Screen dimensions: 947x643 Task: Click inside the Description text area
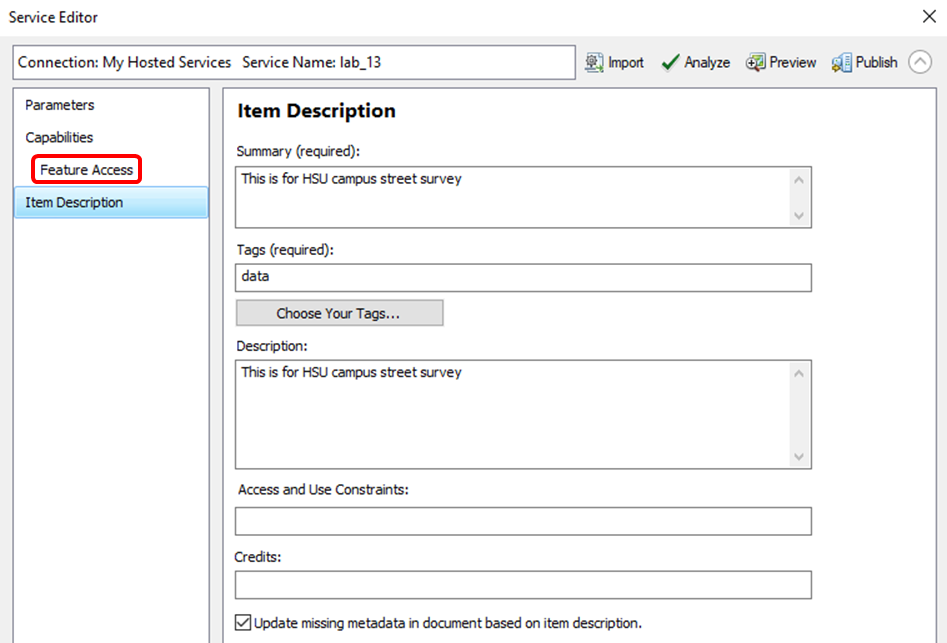[510, 414]
